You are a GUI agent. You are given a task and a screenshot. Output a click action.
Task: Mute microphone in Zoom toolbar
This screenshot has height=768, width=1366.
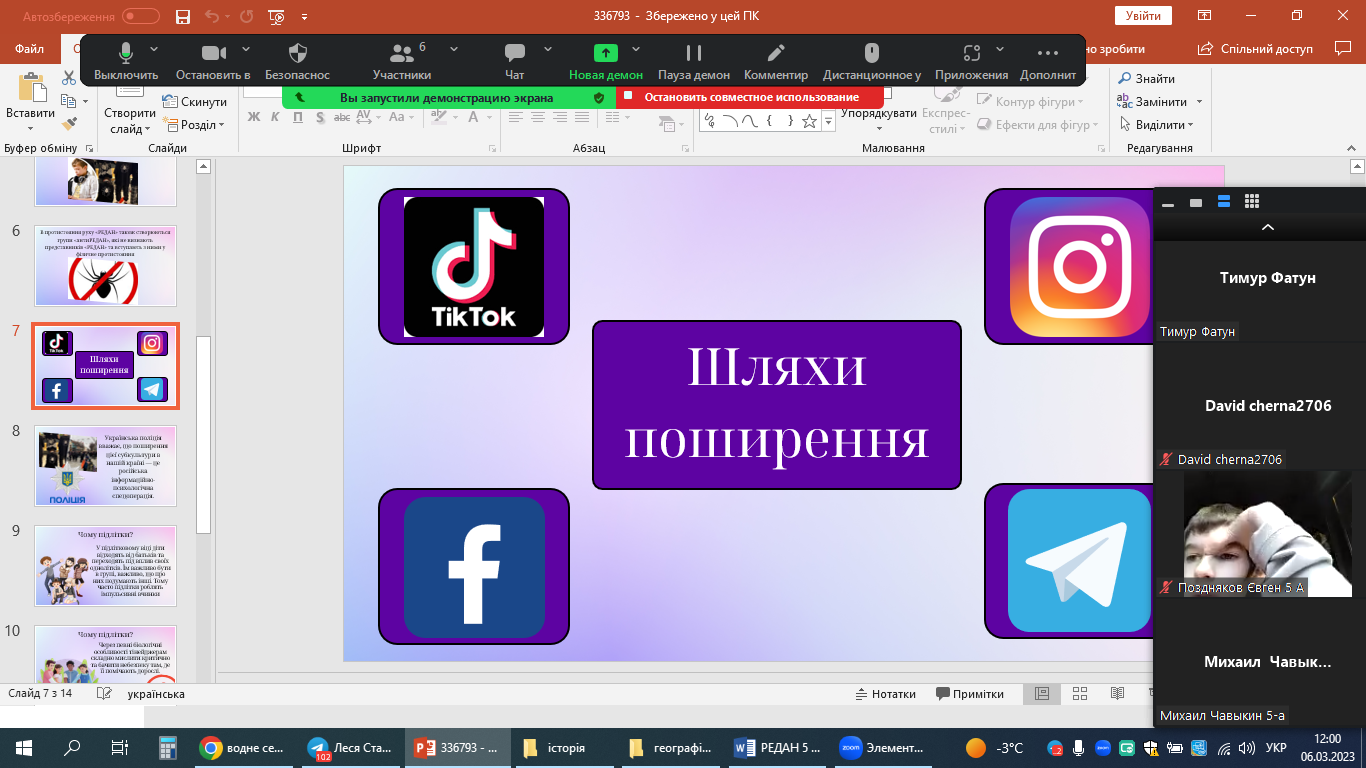point(126,61)
